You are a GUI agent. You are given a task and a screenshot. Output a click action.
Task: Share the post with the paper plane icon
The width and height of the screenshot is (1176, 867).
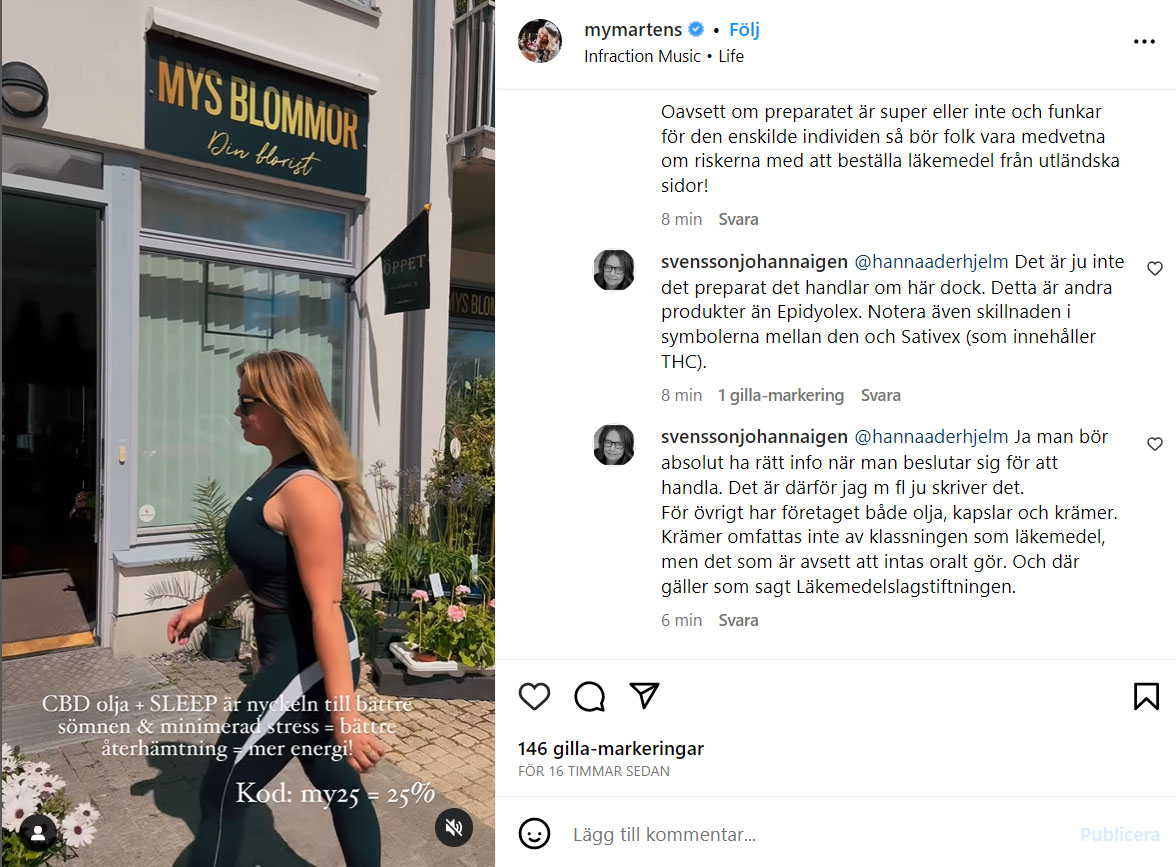(x=644, y=695)
